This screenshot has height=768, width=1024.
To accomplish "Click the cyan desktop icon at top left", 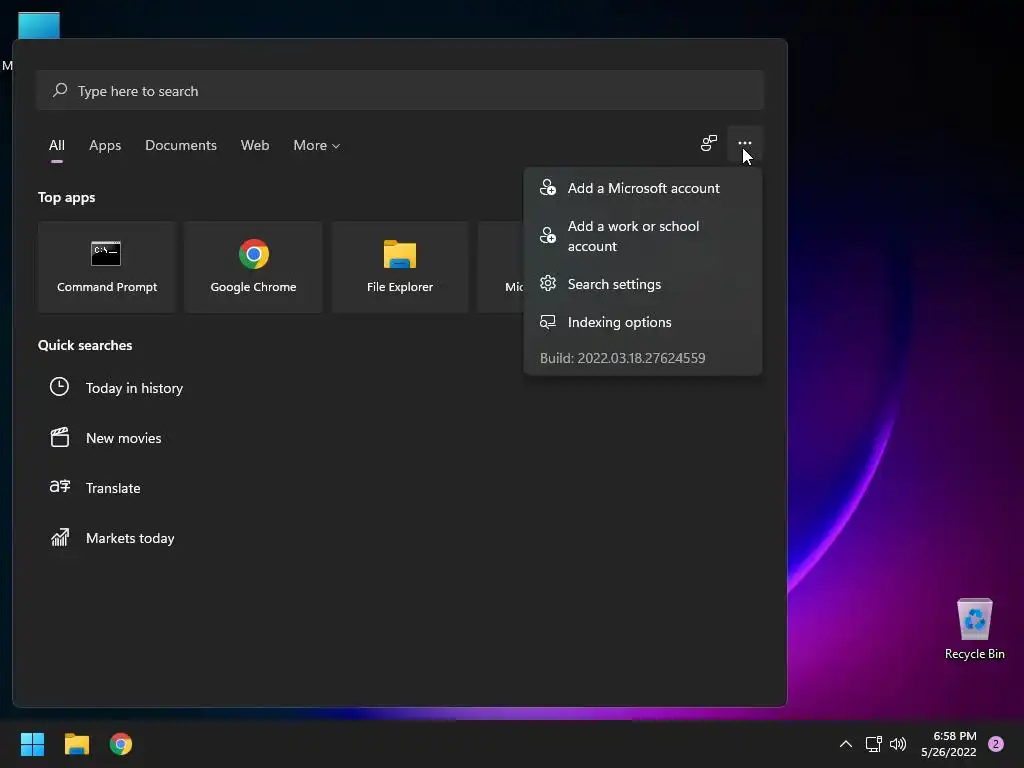I will [x=39, y=25].
